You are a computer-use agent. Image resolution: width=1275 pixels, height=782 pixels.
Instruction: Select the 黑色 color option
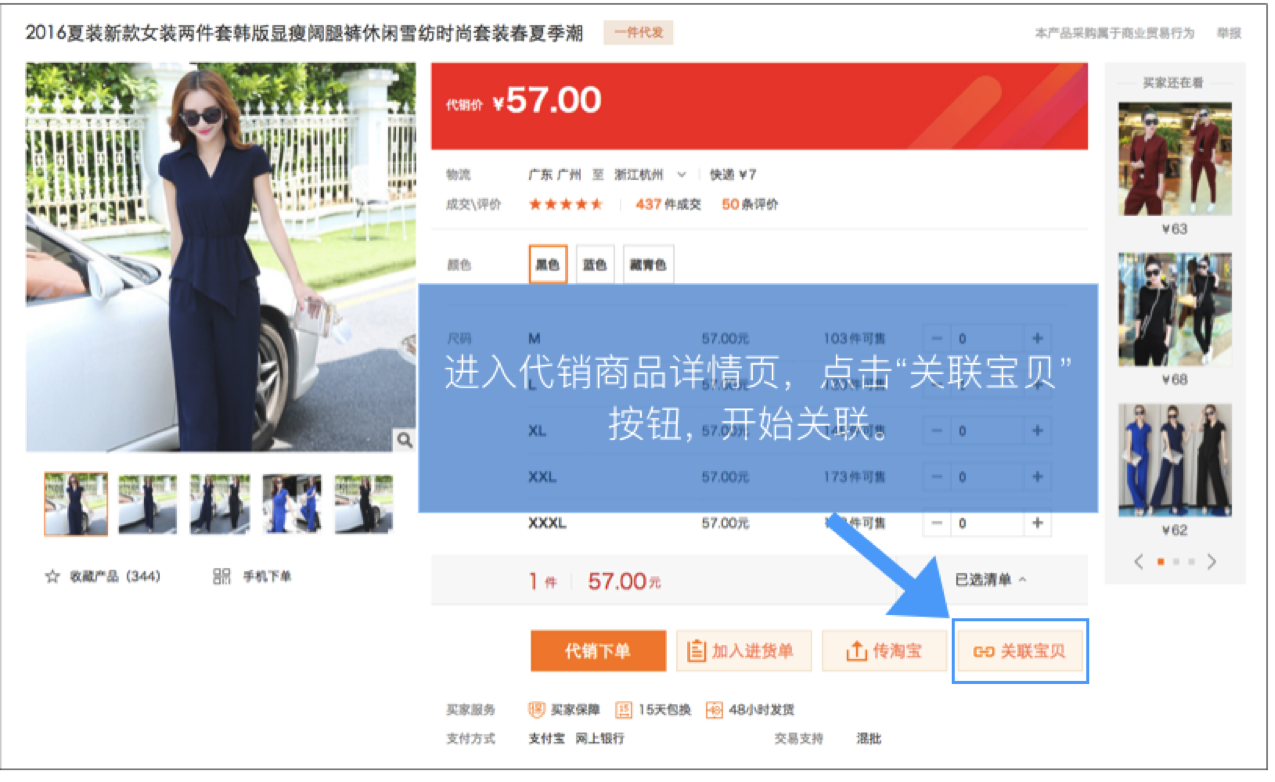(547, 264)
